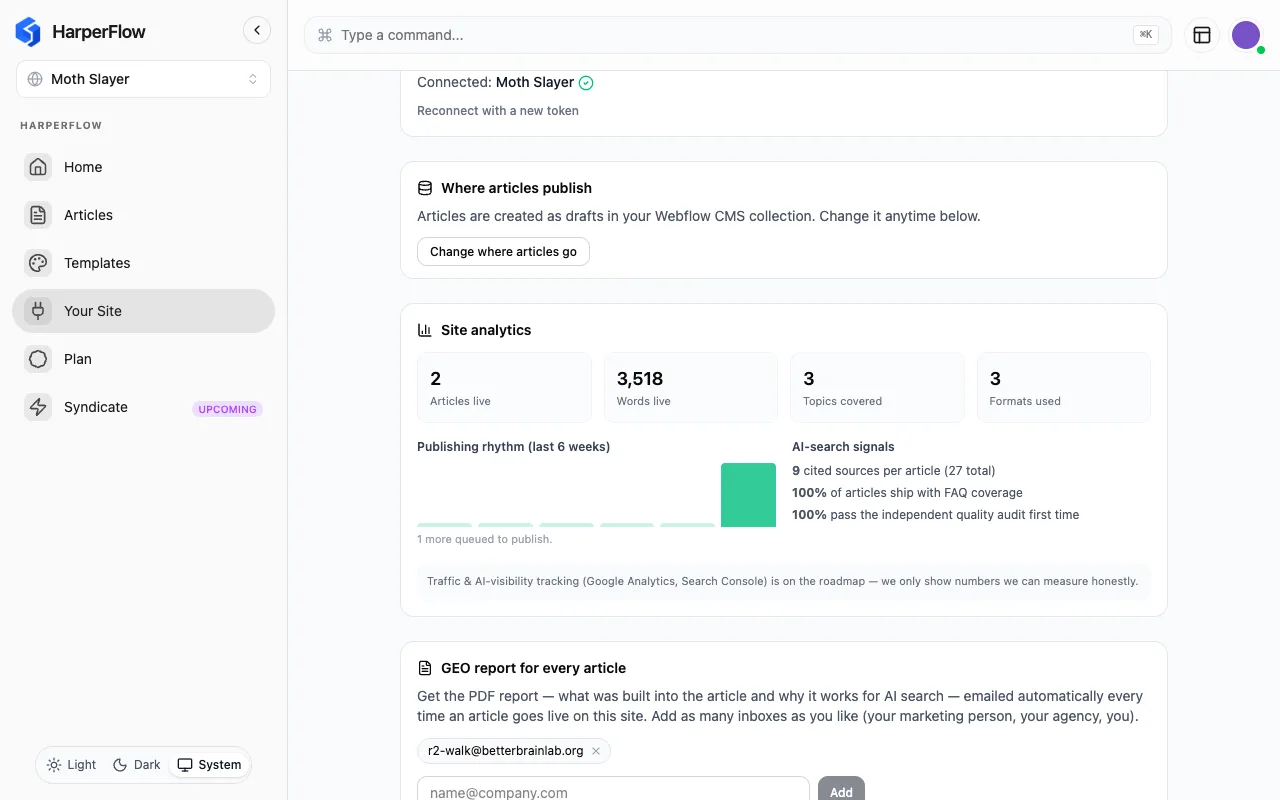Select Your Site in the sidebar
Screen dimensions: 1280x800
(x=143, y=311)
